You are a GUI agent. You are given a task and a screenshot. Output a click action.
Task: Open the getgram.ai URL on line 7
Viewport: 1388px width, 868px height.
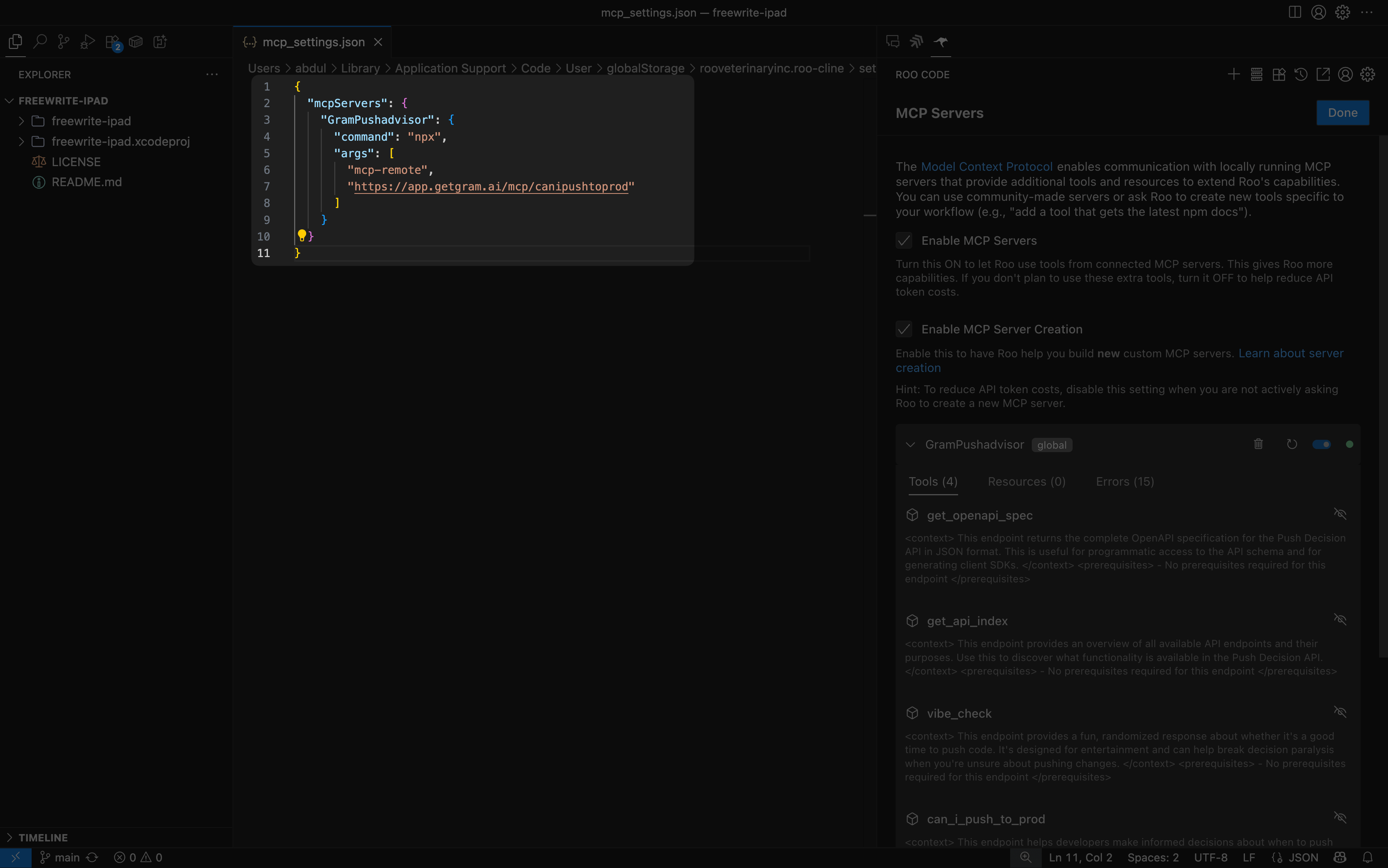(491, 187)
